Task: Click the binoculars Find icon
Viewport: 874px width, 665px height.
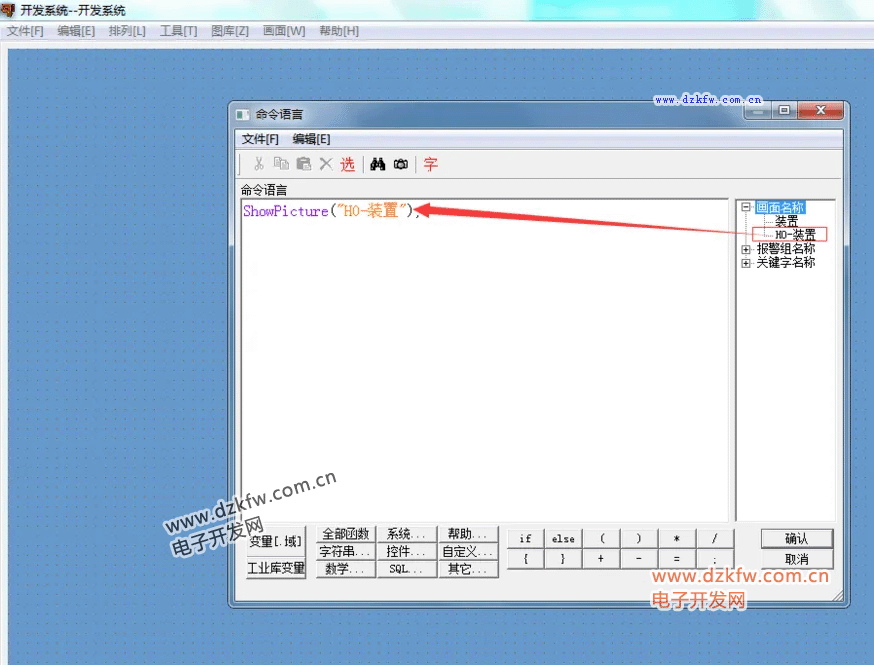Action: click(378, 164)
